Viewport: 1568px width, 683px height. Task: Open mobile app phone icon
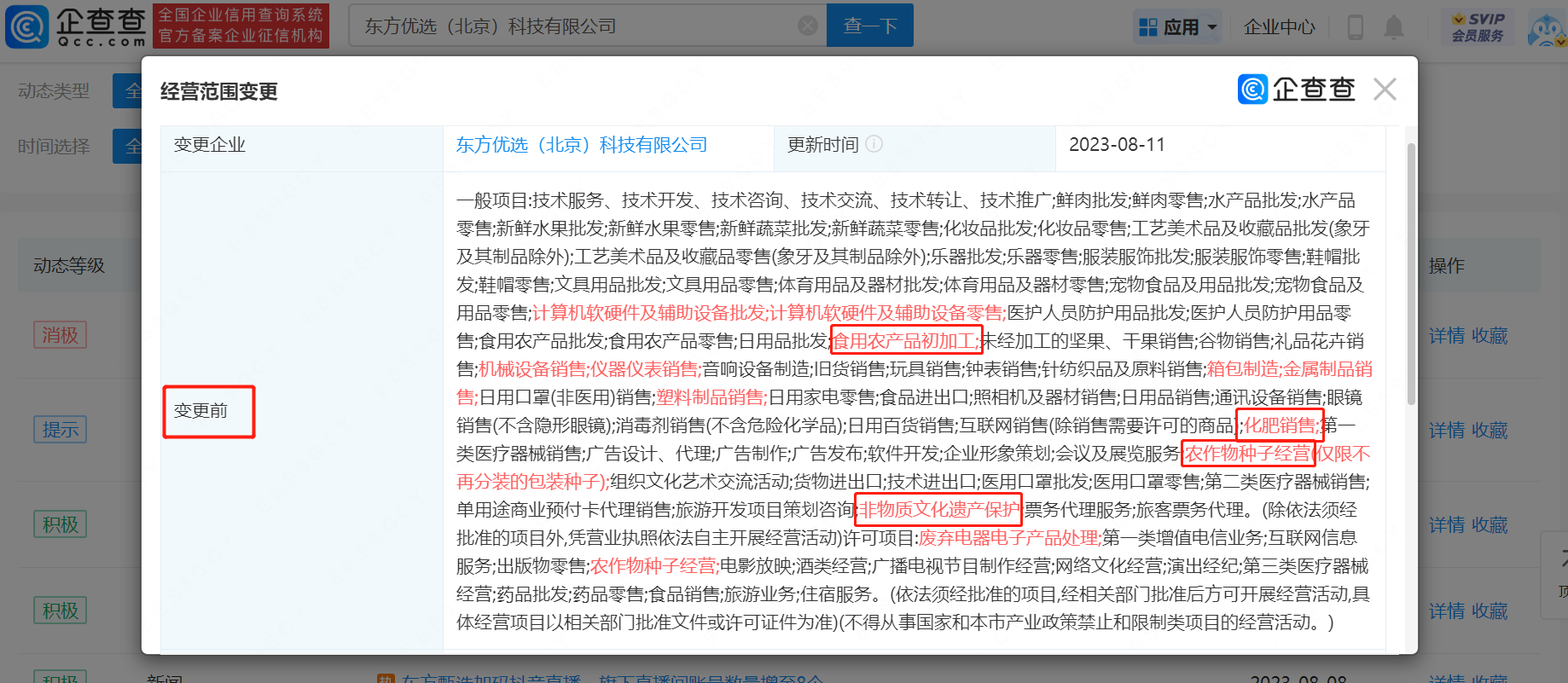1355,27
